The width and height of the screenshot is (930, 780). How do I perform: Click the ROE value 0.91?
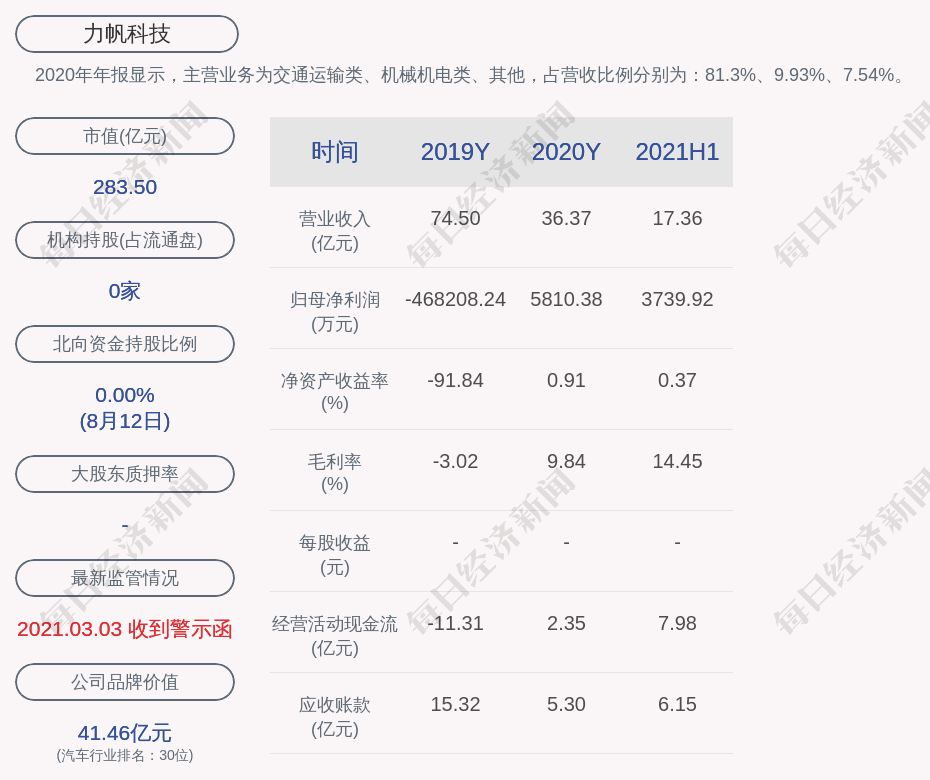click(566, 380)
